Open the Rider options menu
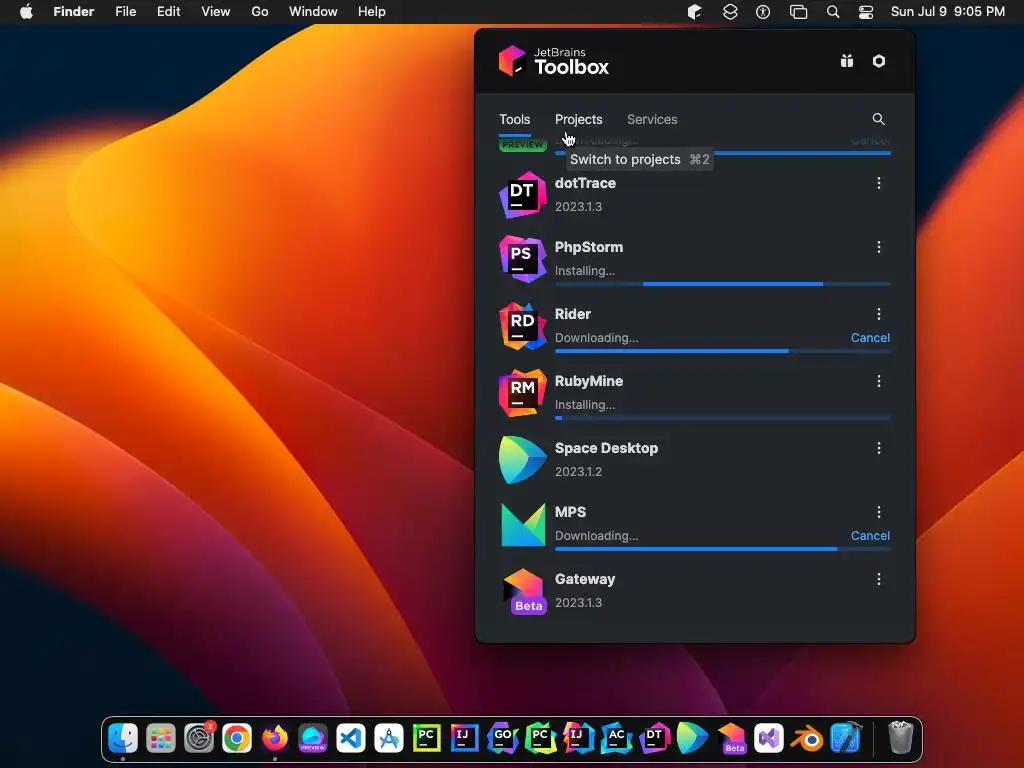The height and width of the screenshot is (768, 1024). click(879, 314)
